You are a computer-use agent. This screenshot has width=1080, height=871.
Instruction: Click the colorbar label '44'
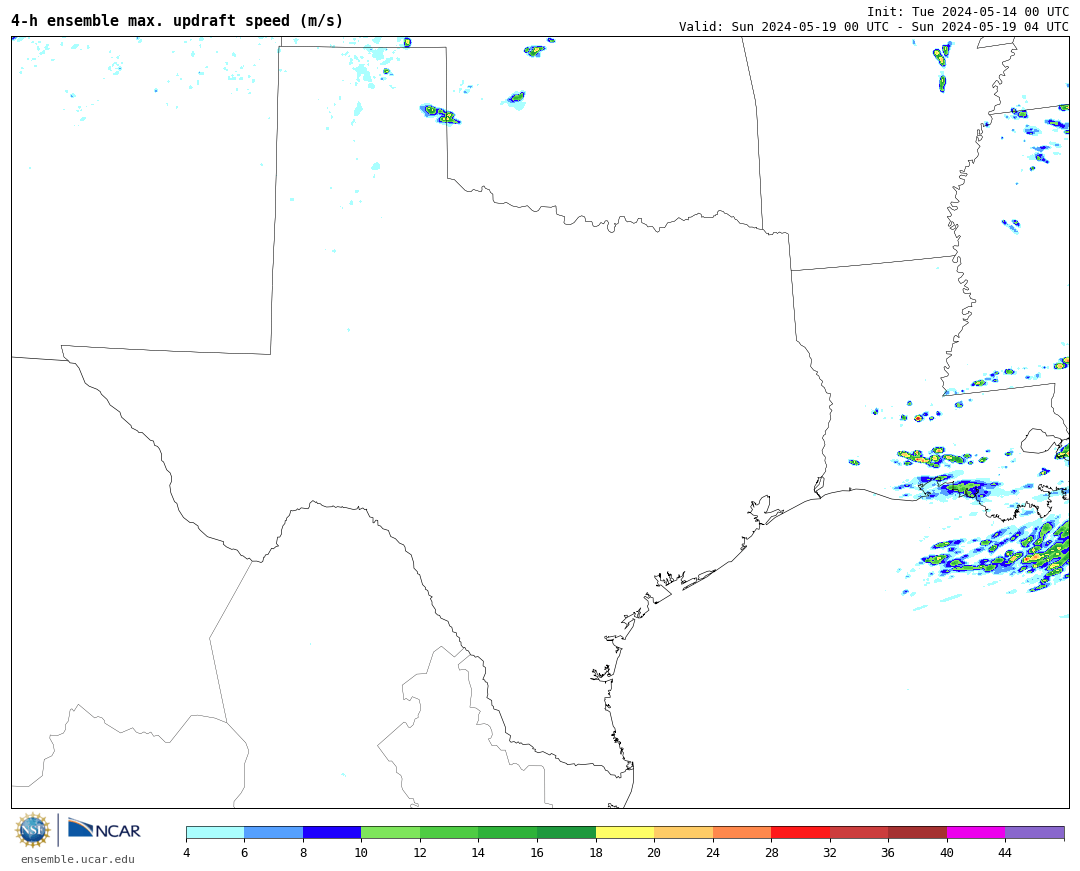1005,852
